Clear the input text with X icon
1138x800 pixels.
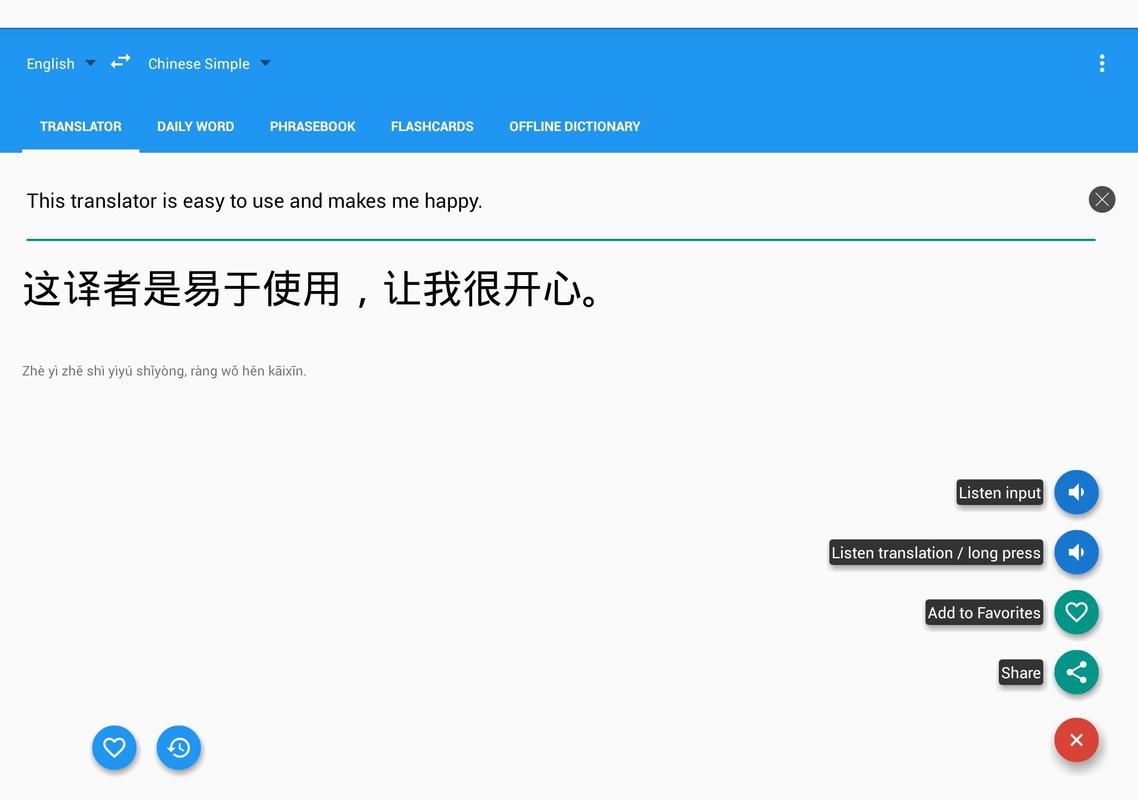pos(1102,200)
